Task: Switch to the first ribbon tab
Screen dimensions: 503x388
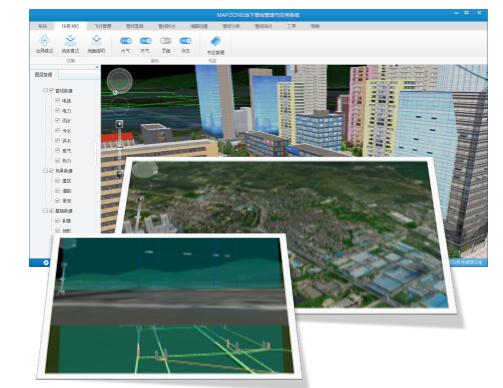Action: click(x=42, y=26)
